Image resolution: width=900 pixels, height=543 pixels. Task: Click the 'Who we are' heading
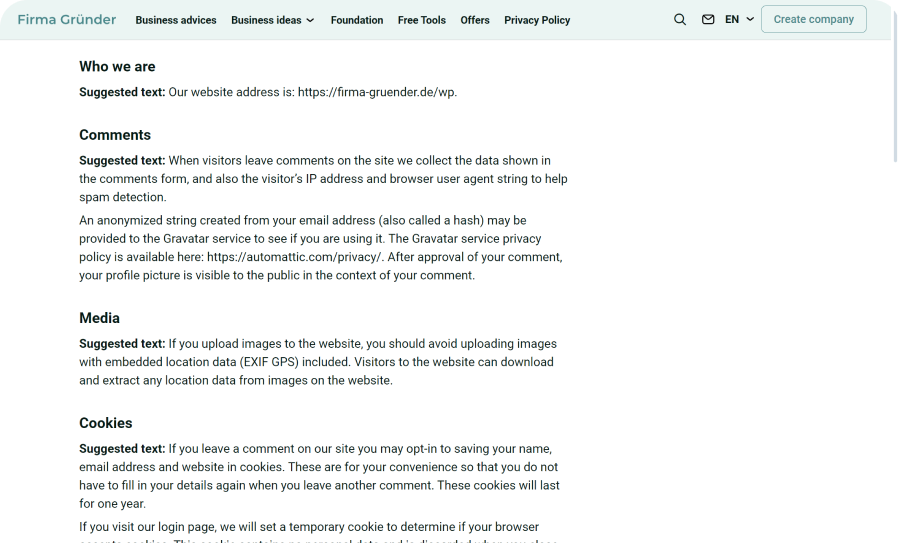pos(117,67)
